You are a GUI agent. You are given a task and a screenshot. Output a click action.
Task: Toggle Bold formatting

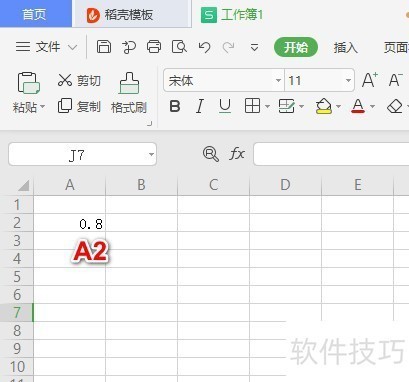click(175, 107)
